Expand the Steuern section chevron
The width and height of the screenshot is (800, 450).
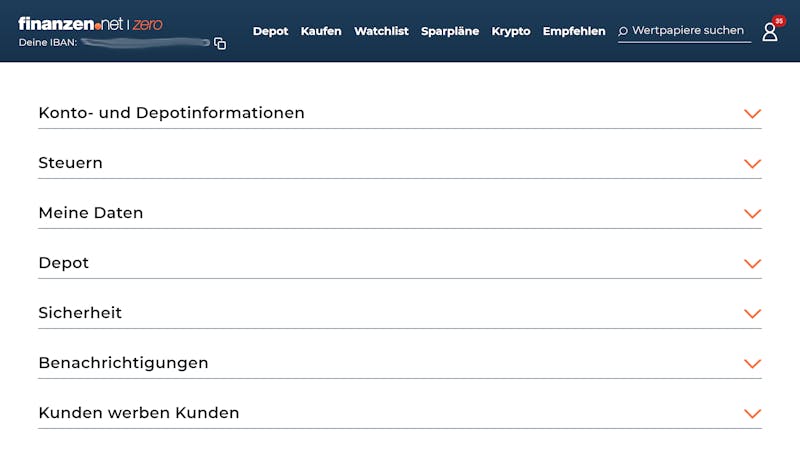click(x=752, y=164)
